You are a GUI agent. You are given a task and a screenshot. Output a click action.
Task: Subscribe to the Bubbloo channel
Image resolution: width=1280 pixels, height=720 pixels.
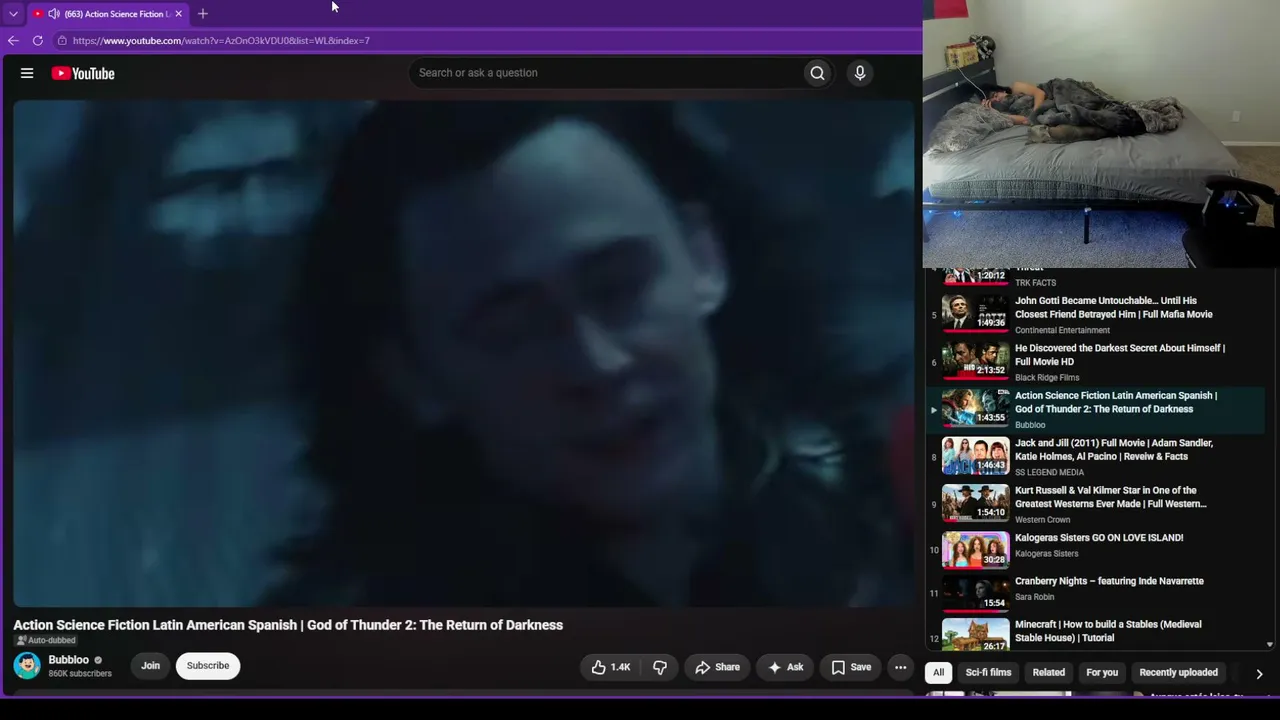[208, 666]
